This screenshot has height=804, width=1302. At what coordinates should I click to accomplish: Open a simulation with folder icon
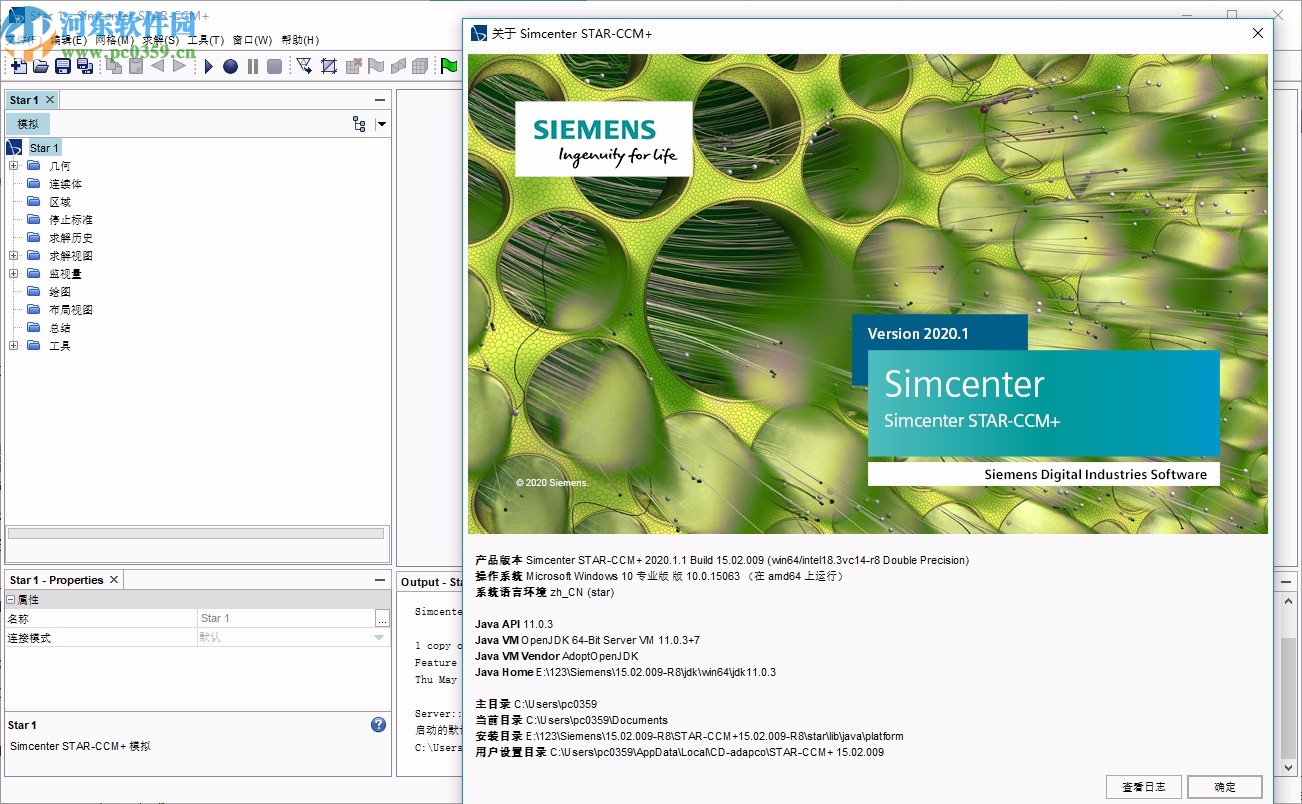click(x=41, y=66)
